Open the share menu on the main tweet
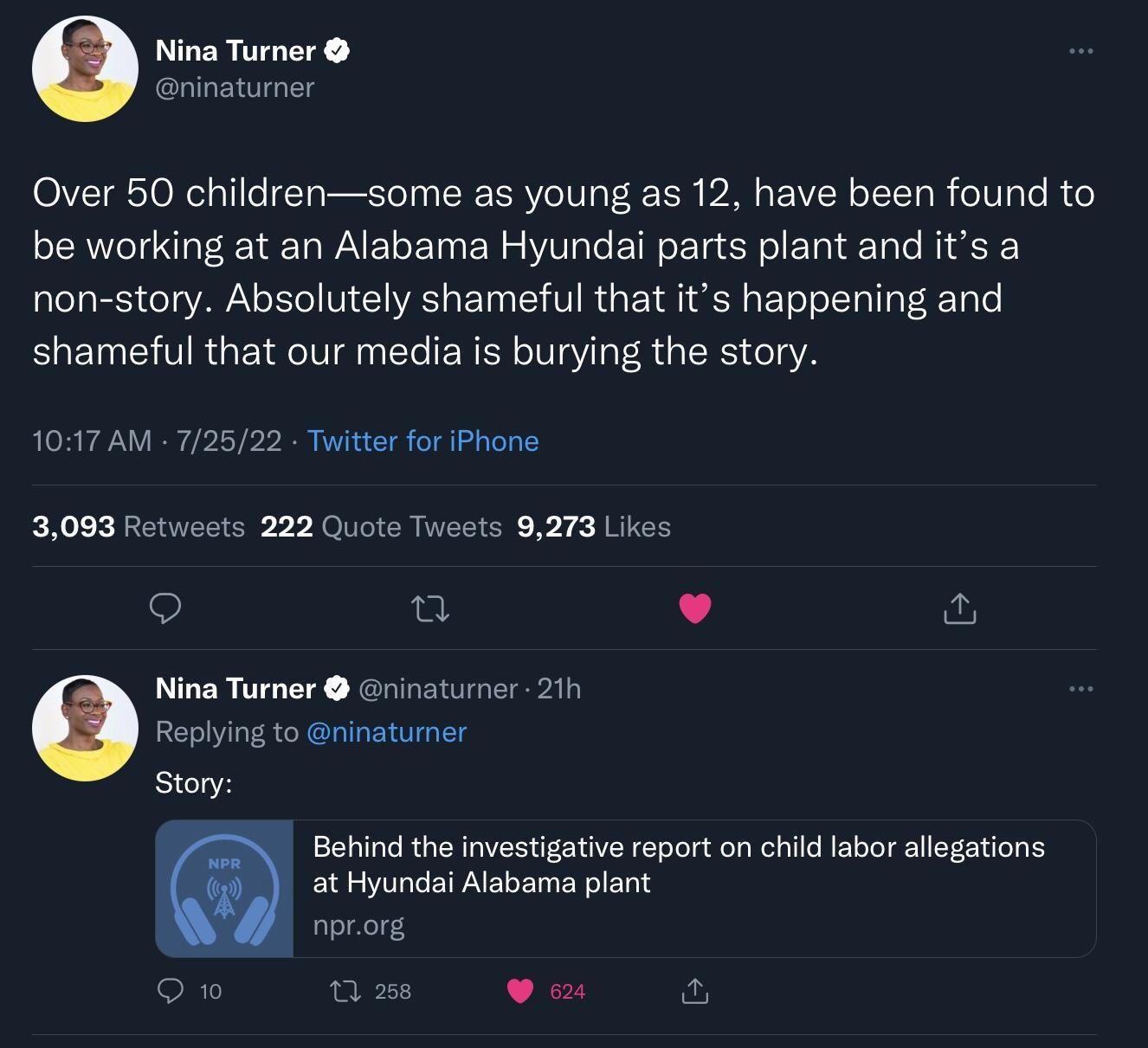The width and height of the screenshot is (1148, 1048). [x=958, y=608]
